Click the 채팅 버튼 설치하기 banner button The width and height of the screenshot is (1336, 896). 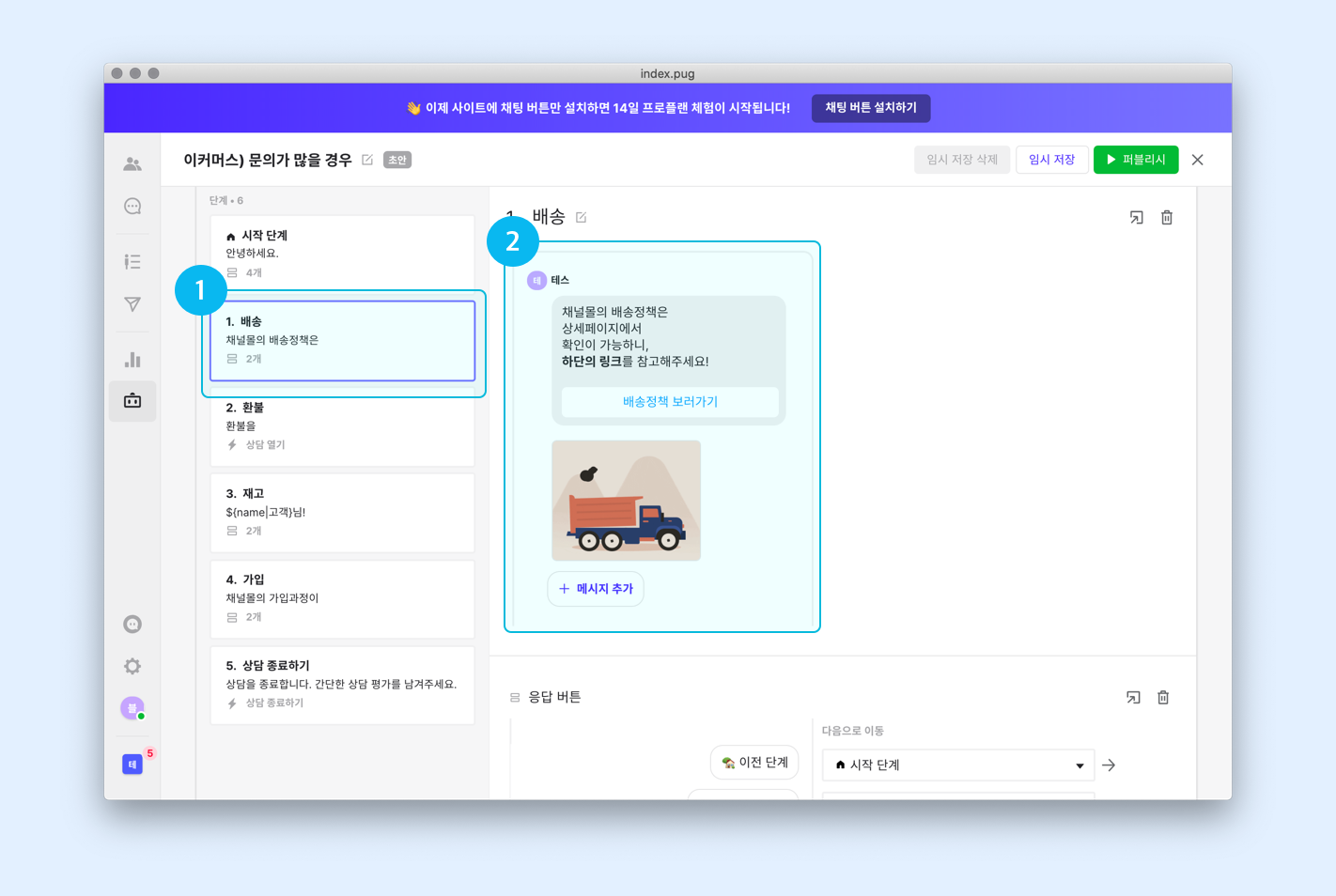pos(870,107)
